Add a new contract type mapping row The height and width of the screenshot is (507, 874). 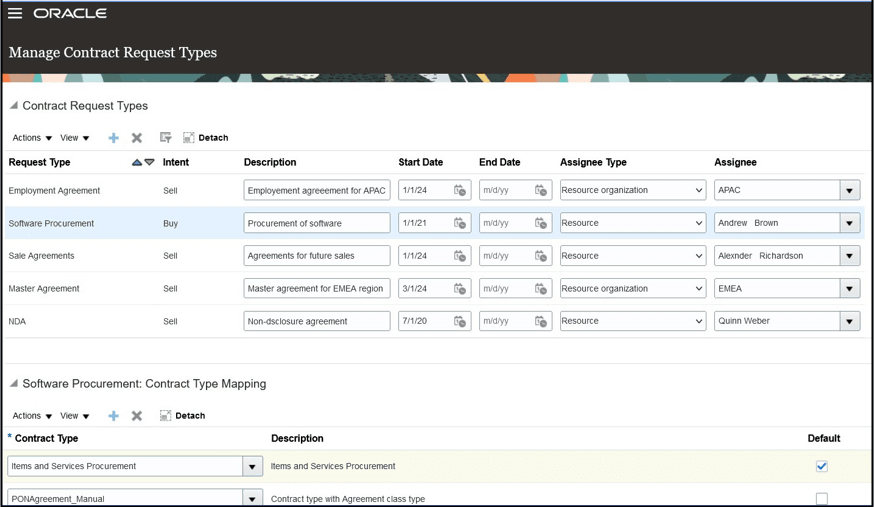click(x=114, y=416)
